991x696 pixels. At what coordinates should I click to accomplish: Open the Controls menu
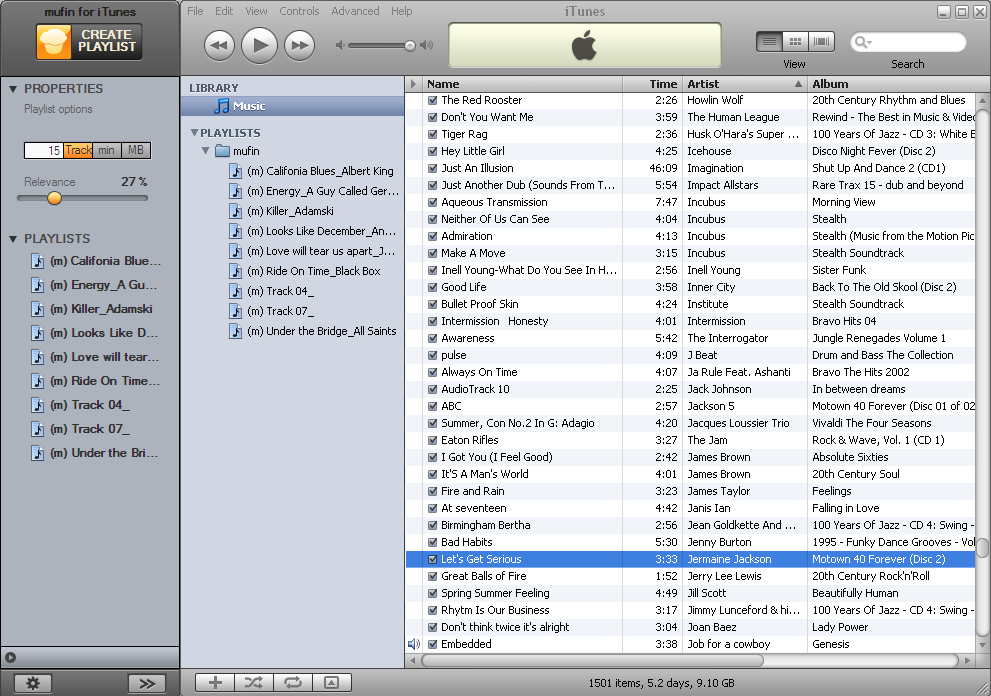(x=299, y=11)
